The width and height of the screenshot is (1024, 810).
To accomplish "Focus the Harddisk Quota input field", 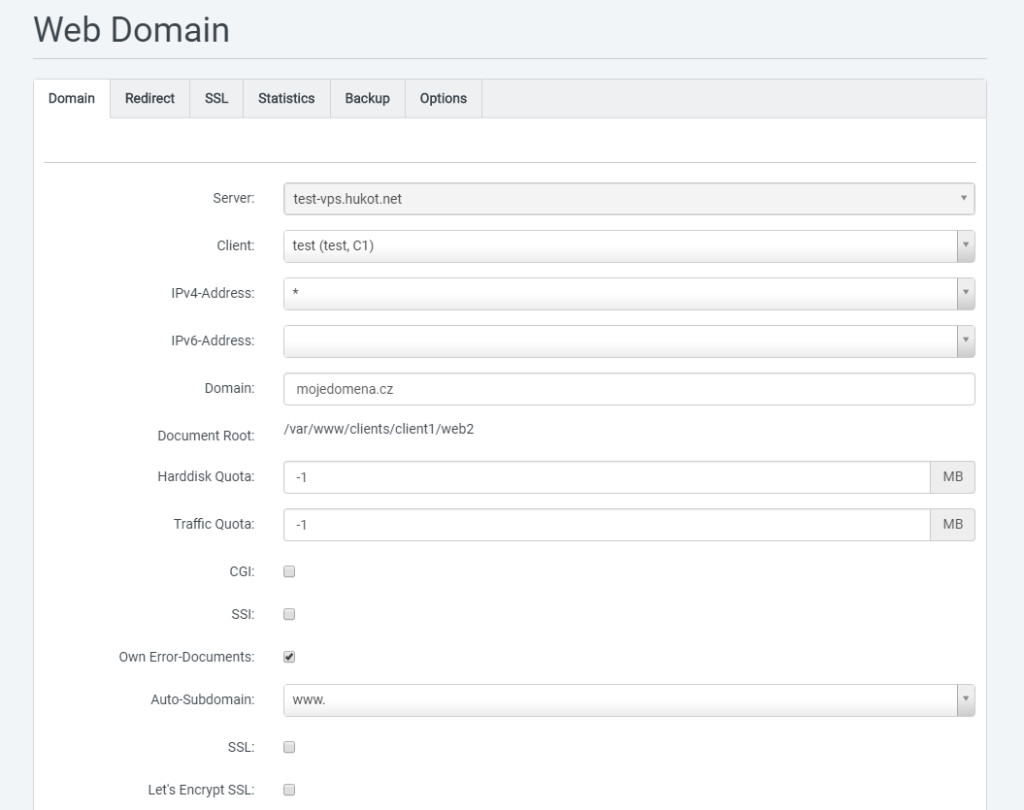I will pyautogui.click(x=606, y=478).
